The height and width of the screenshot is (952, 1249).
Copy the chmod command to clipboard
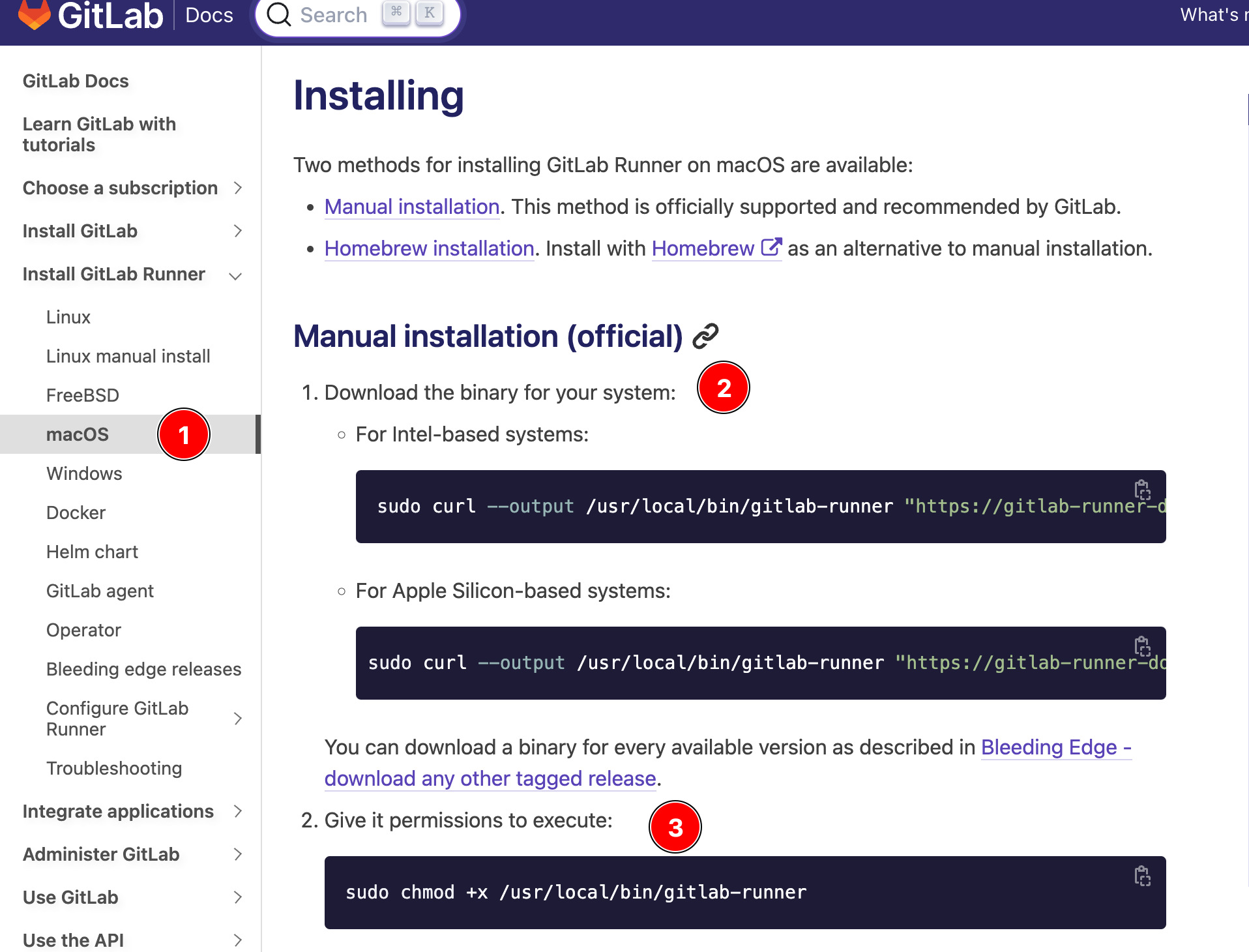pos(1142,876)
